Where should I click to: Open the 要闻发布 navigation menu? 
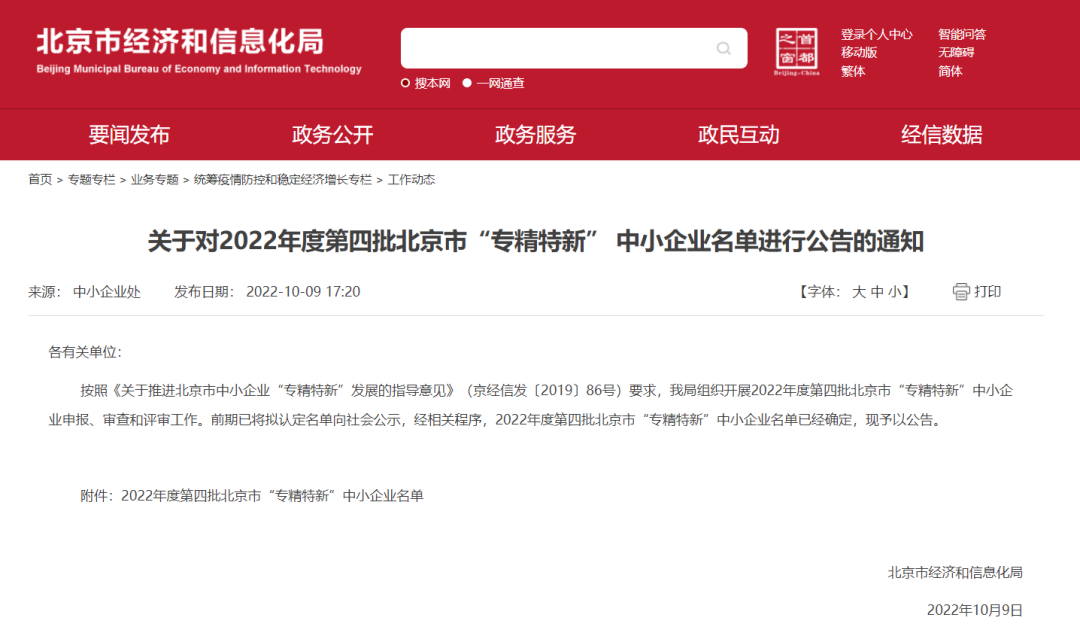point(129,134)
